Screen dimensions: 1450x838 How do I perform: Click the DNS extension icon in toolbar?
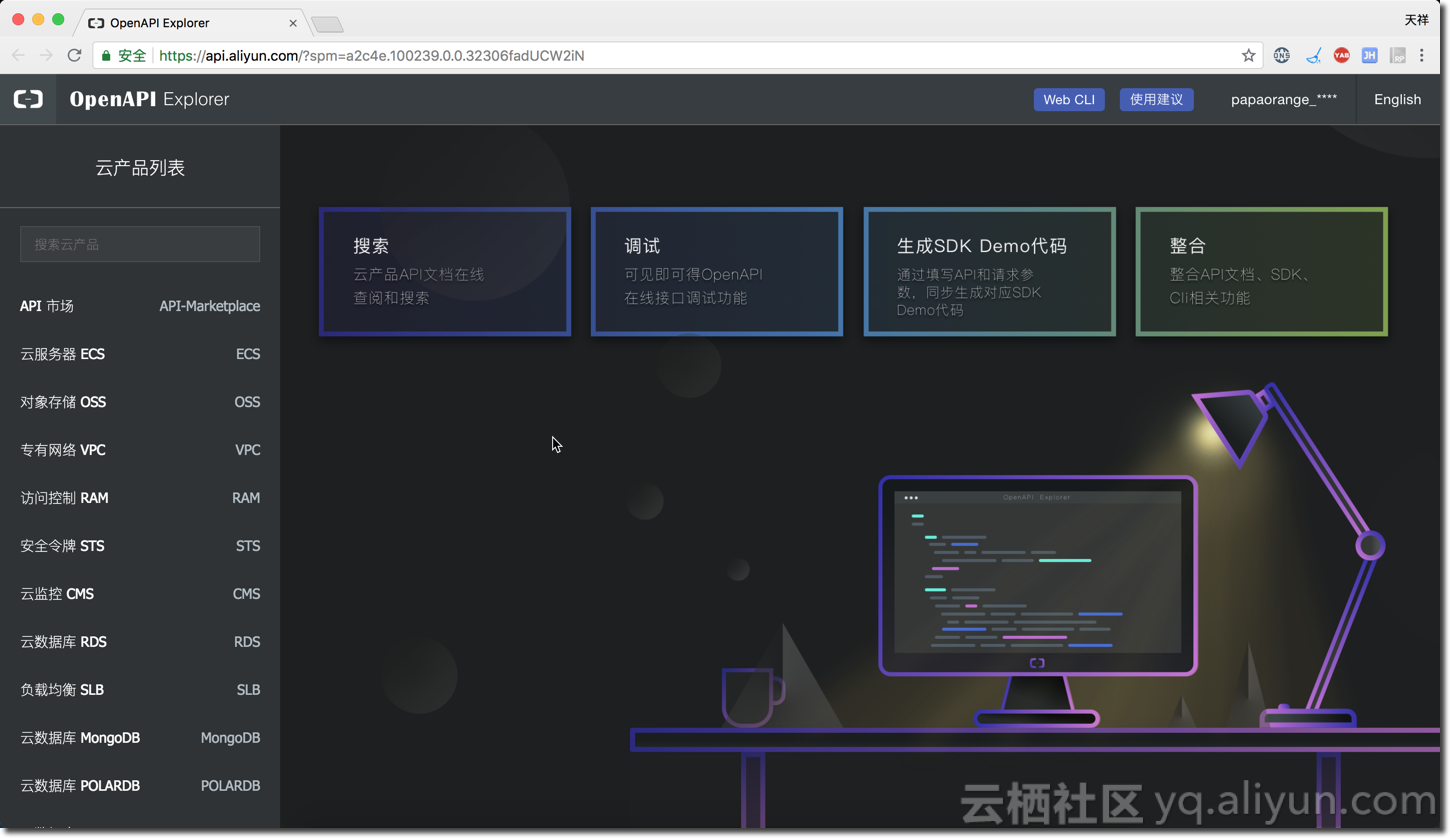1282,56
